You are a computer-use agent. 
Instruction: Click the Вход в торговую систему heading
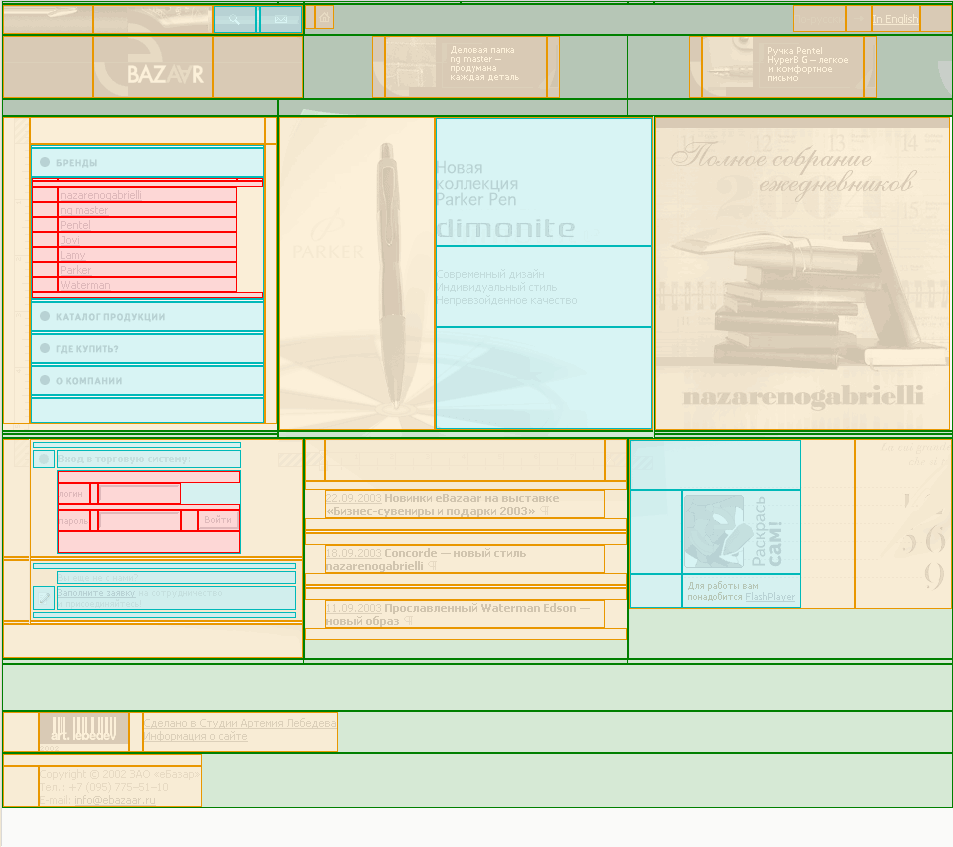tap(124, 459)
